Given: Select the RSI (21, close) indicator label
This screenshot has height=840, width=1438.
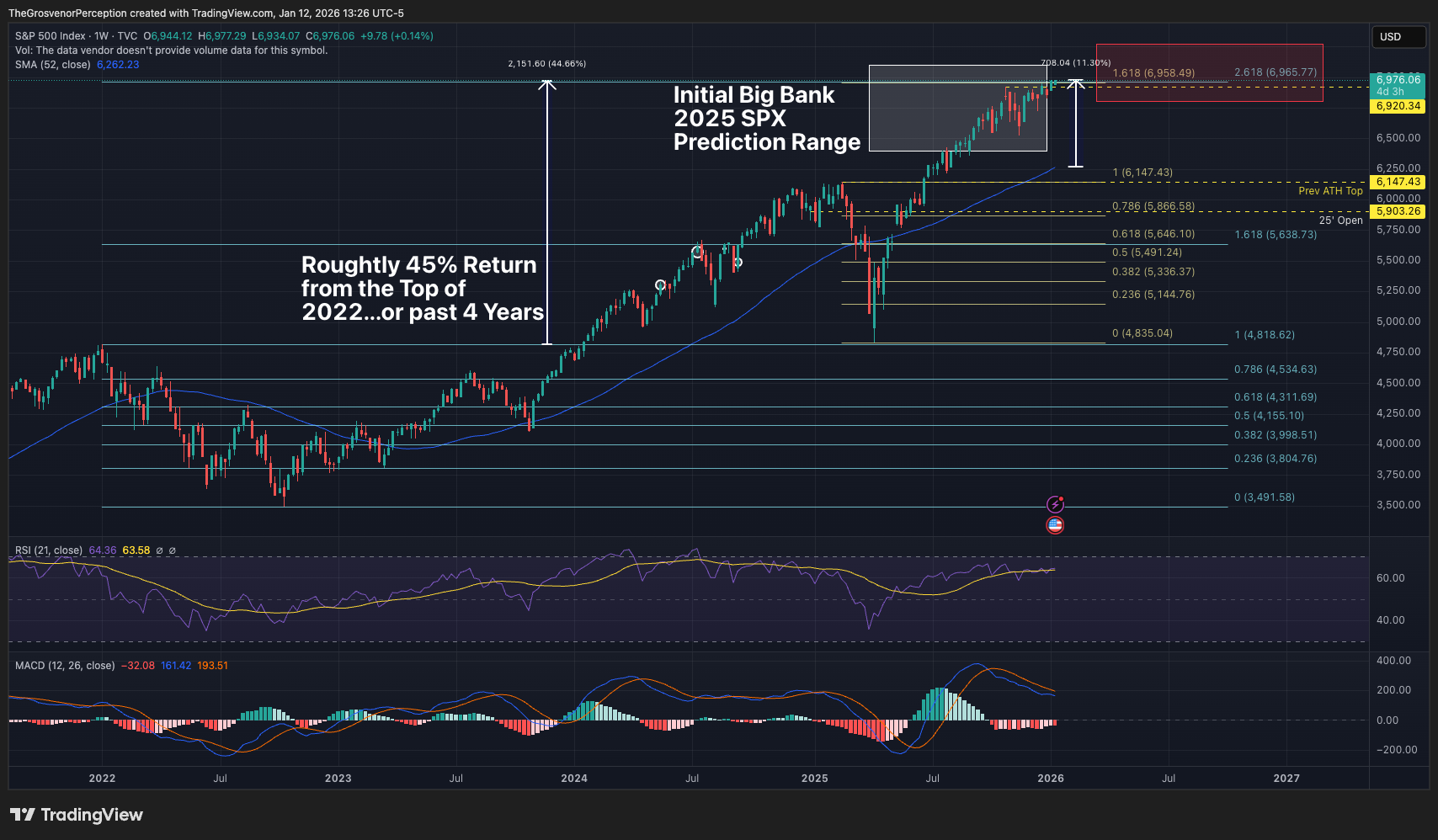Looking at the screenshot, I should click(49, 550).
